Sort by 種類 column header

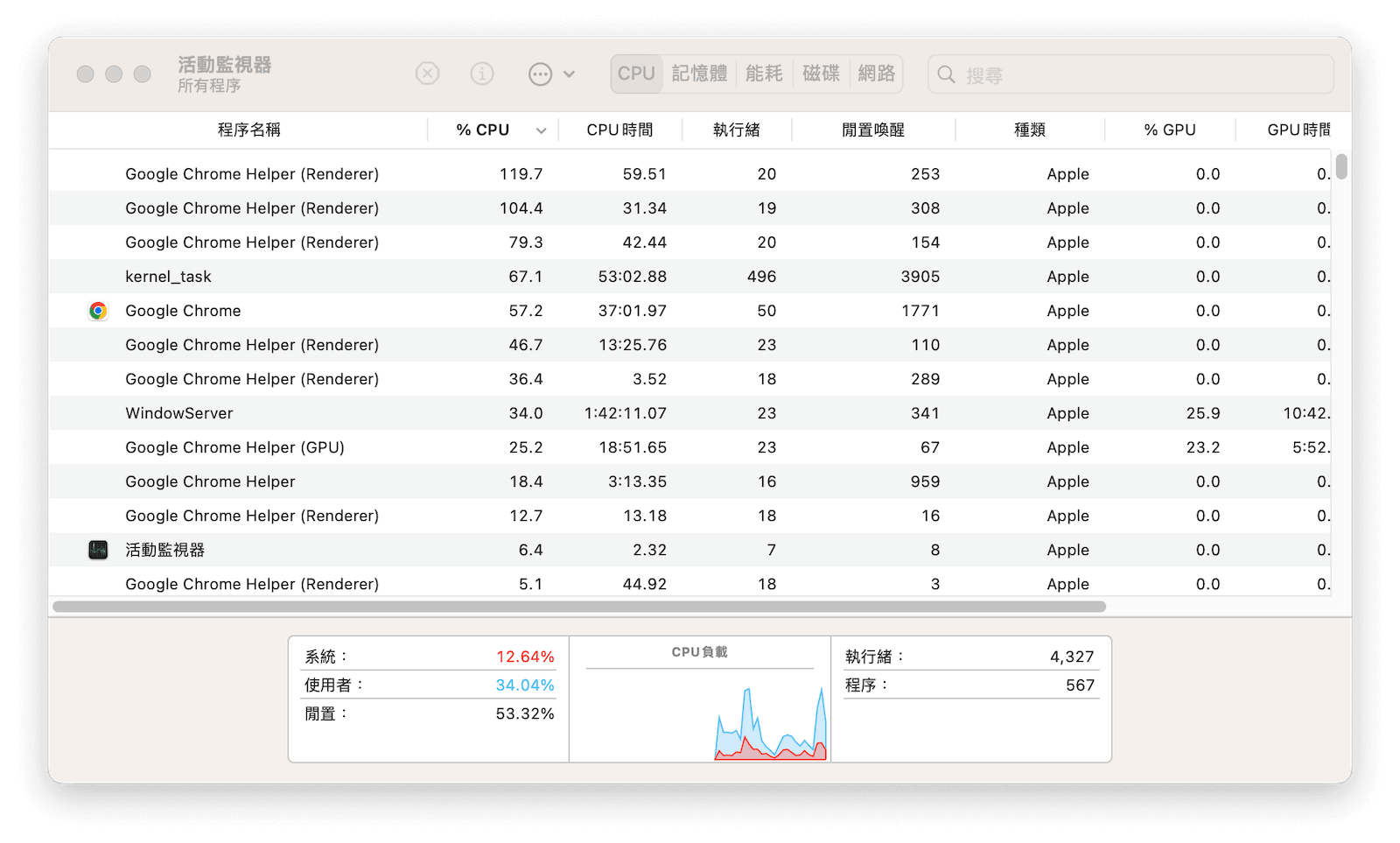pos(1030,130)
